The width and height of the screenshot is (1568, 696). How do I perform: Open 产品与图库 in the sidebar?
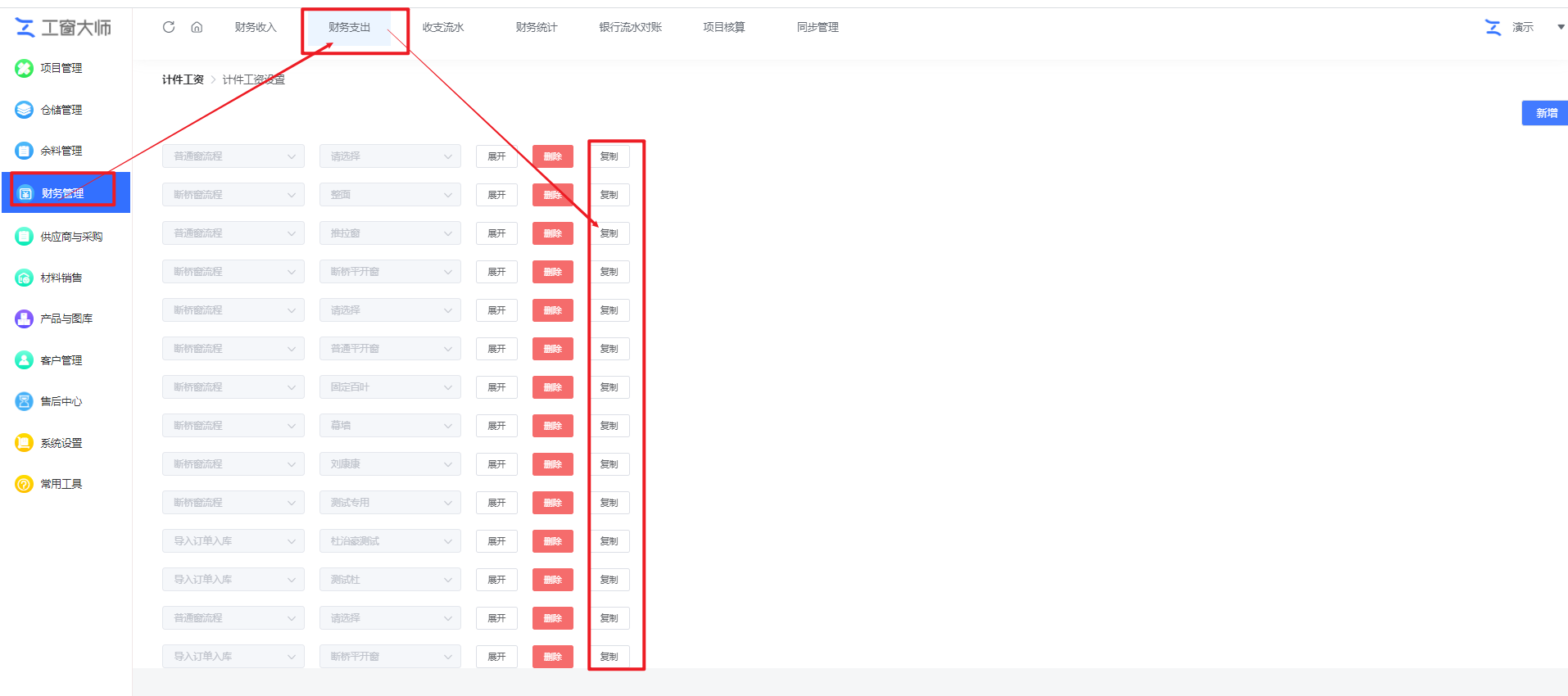pyautogui.click(x=66, y=319)
